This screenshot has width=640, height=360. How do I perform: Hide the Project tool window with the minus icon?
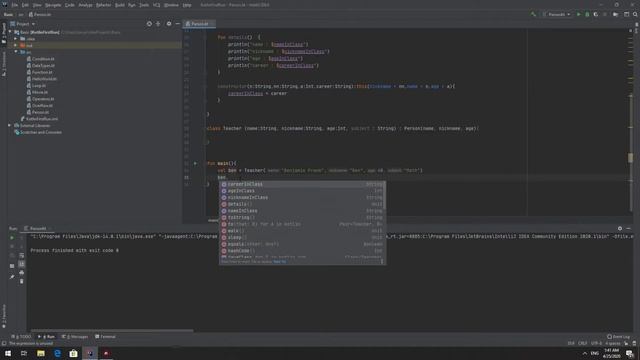(178, 24)
